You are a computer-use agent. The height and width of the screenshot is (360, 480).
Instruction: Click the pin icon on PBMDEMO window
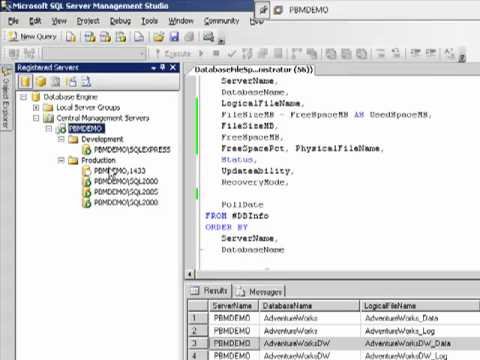coord(263,10)
